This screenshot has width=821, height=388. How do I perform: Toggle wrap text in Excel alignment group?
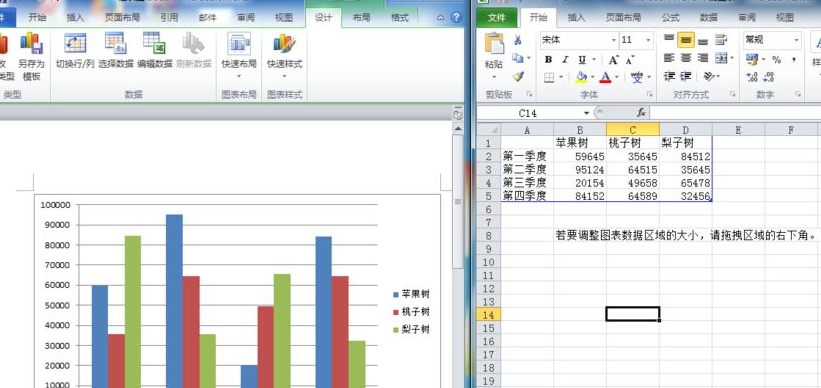722,40
